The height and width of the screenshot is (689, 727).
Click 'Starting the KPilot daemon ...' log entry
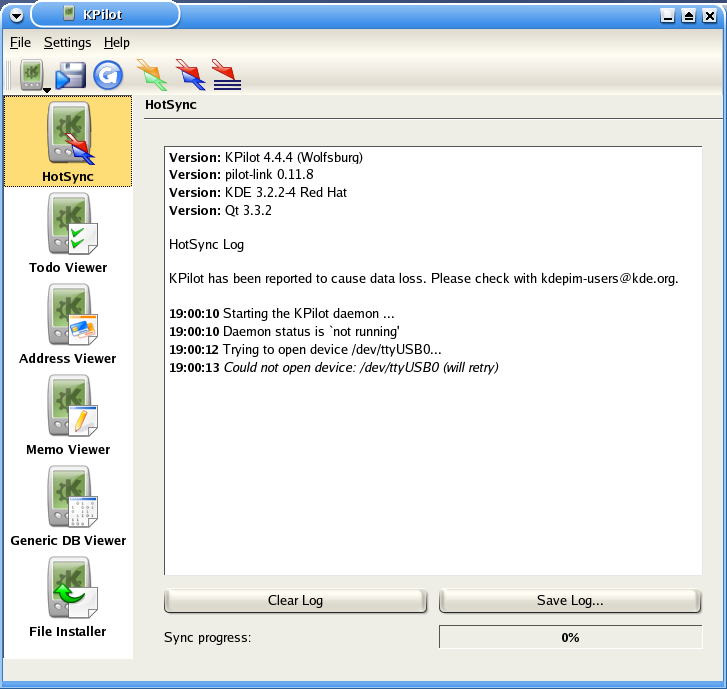click(281, 313)
